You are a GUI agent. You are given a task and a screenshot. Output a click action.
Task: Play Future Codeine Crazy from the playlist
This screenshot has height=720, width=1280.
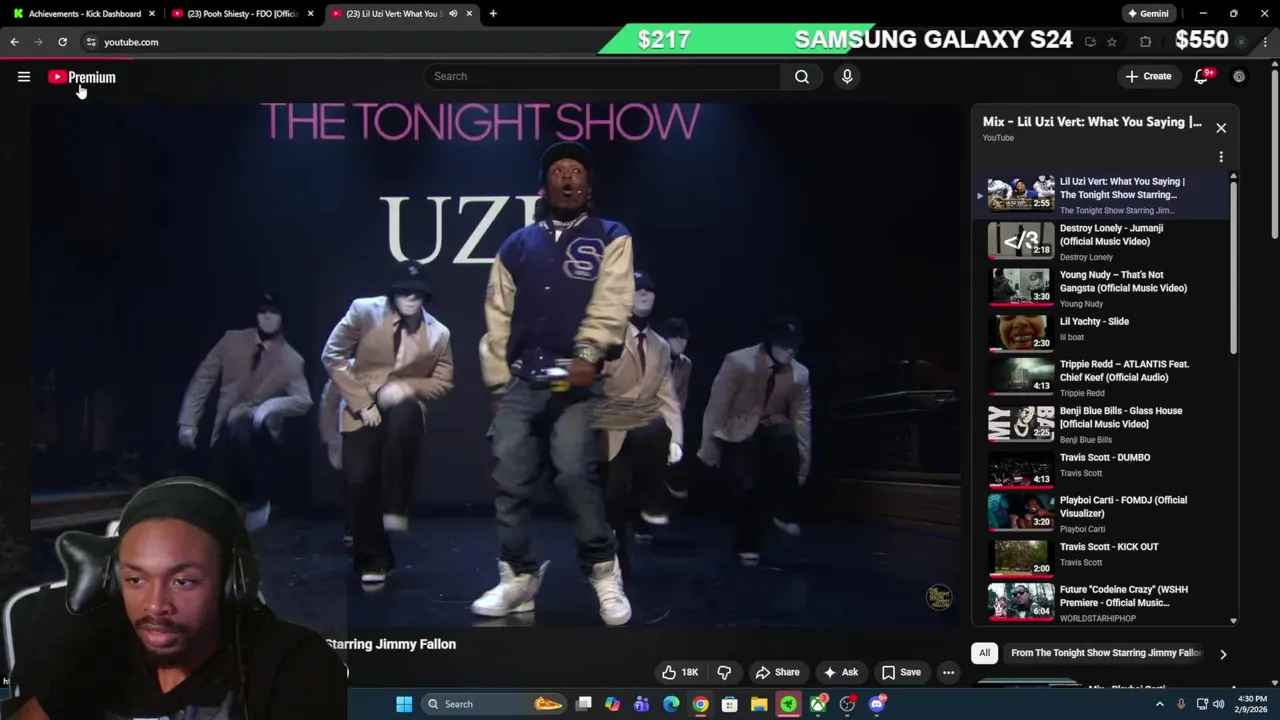(1102, 603)
